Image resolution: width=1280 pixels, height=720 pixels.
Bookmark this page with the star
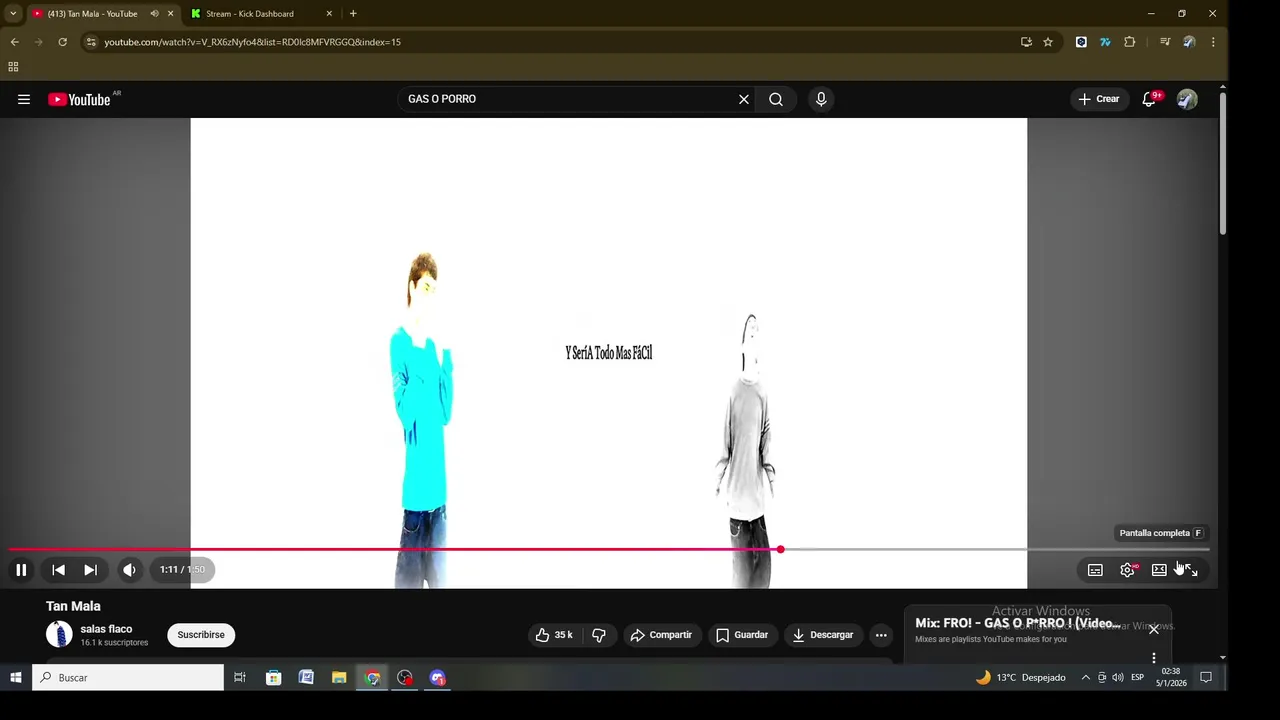[x=1048, y=42]
